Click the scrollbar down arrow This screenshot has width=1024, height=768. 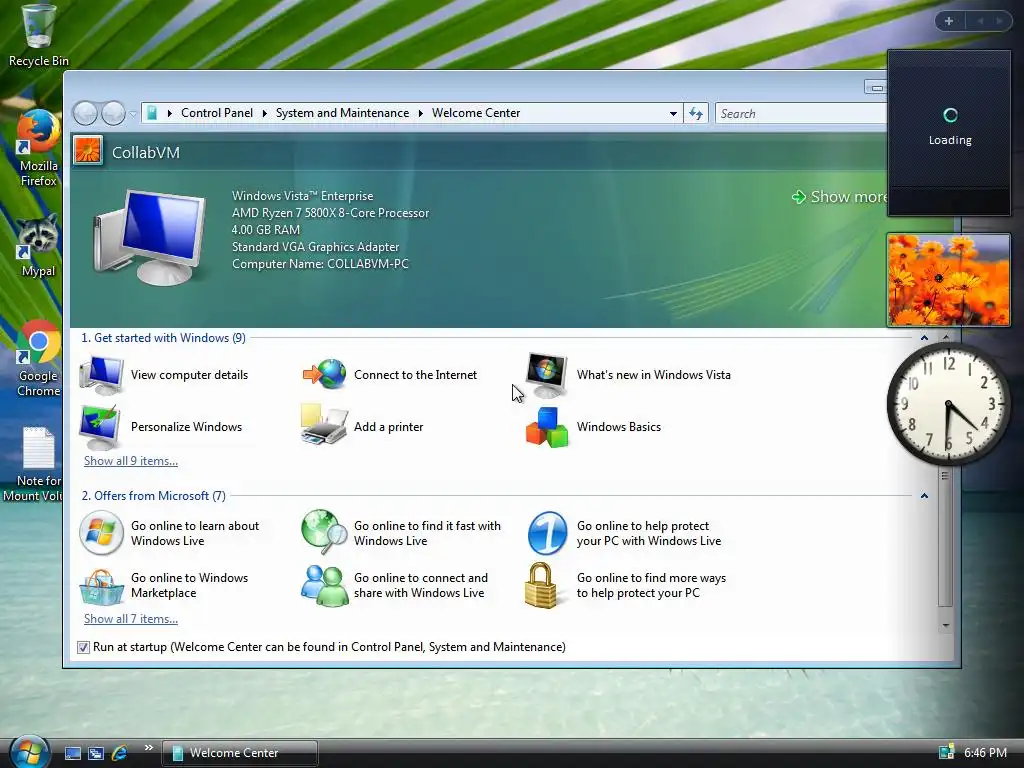pos(946,626)
